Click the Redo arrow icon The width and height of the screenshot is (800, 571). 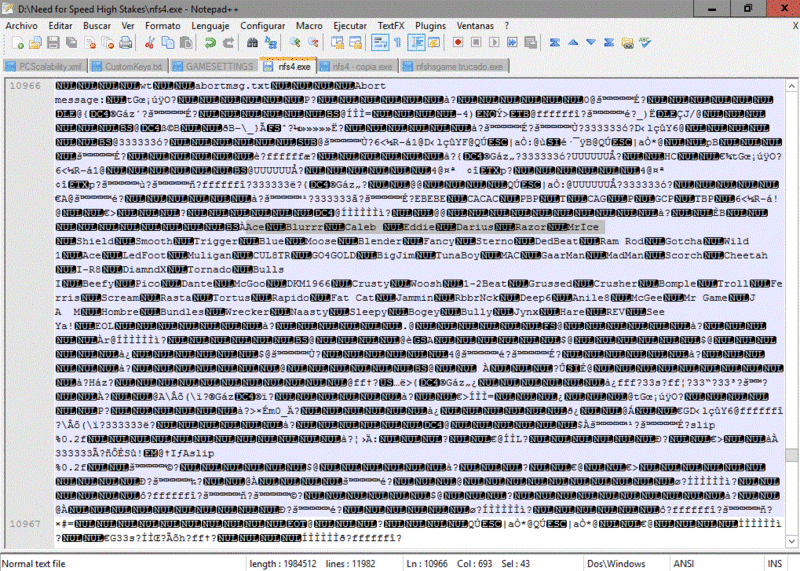228,43
